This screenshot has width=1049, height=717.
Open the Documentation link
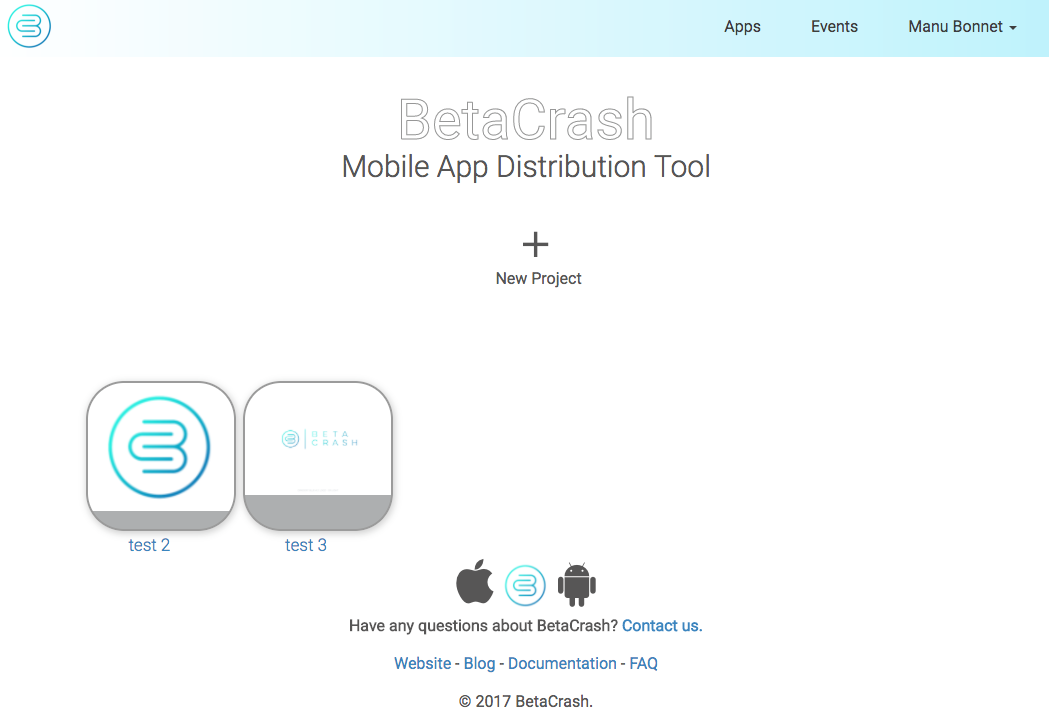point(562,663)
